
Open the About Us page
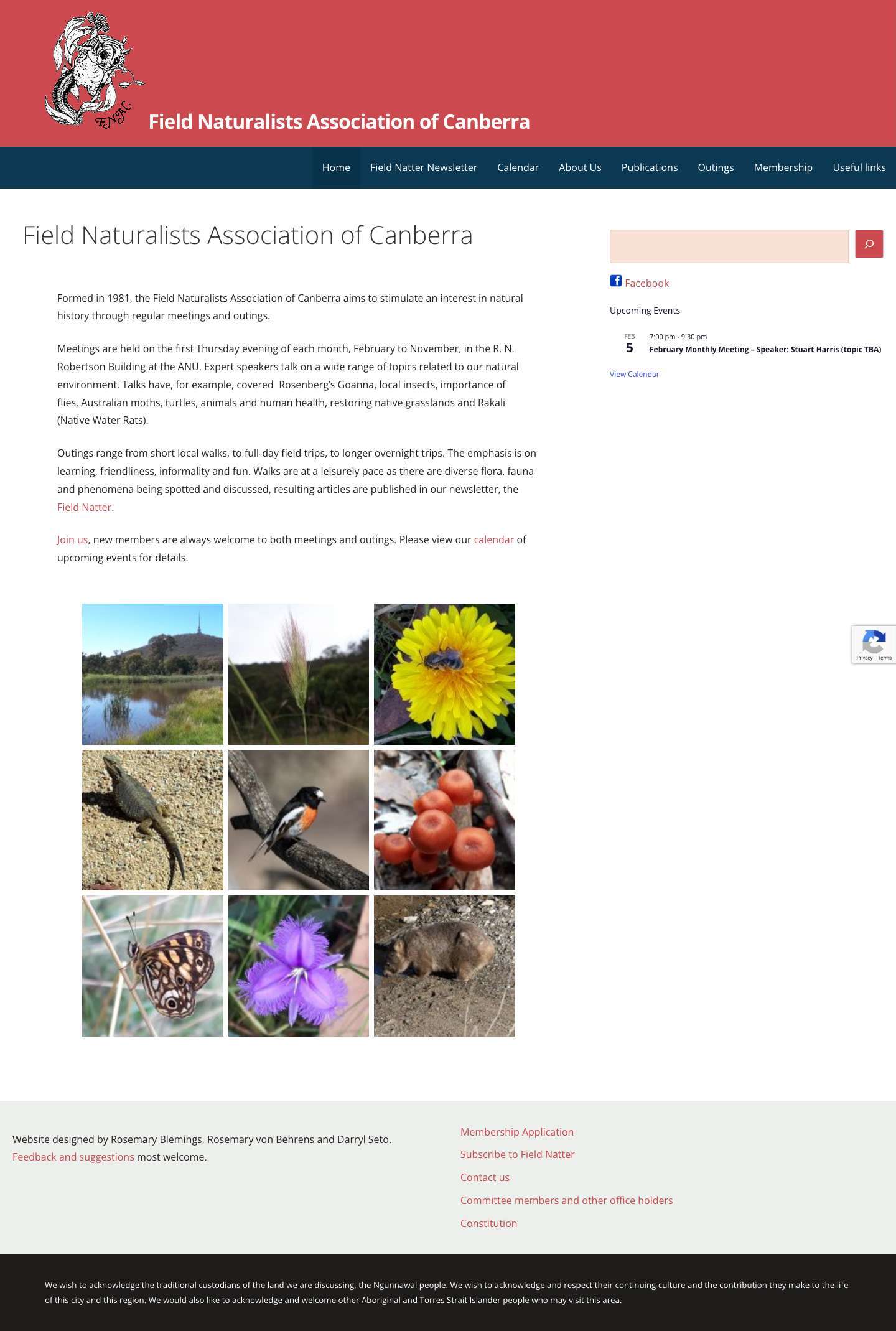click(579, 167)
